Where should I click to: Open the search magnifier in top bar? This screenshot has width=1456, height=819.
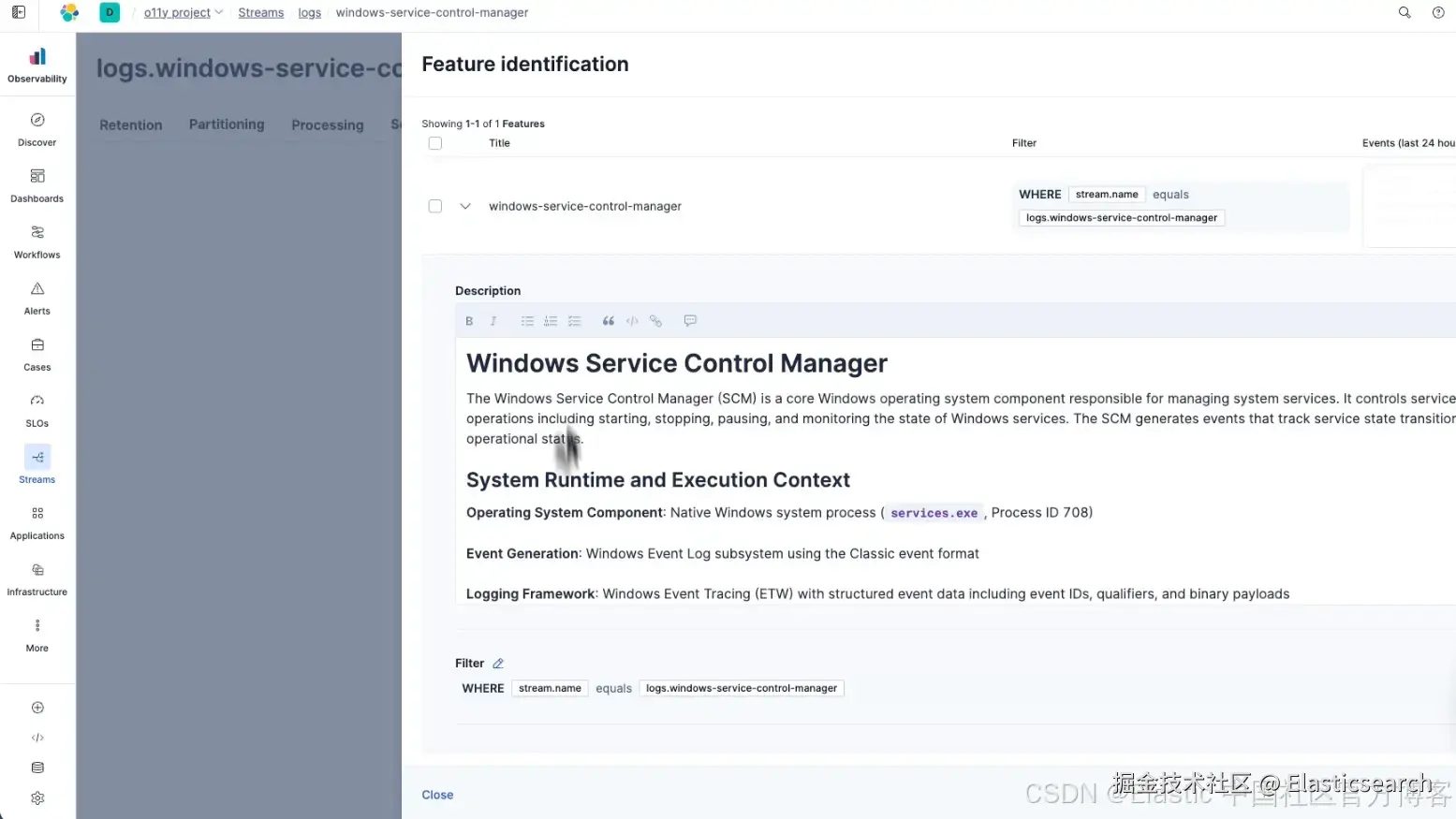1405,13
